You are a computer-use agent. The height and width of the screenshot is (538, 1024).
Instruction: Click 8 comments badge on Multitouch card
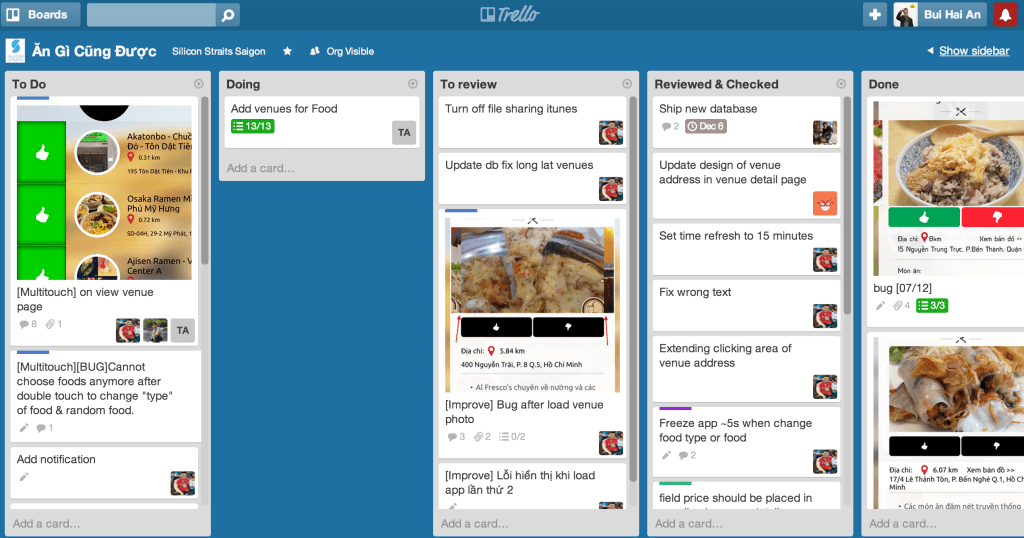[x=28, y=324]
